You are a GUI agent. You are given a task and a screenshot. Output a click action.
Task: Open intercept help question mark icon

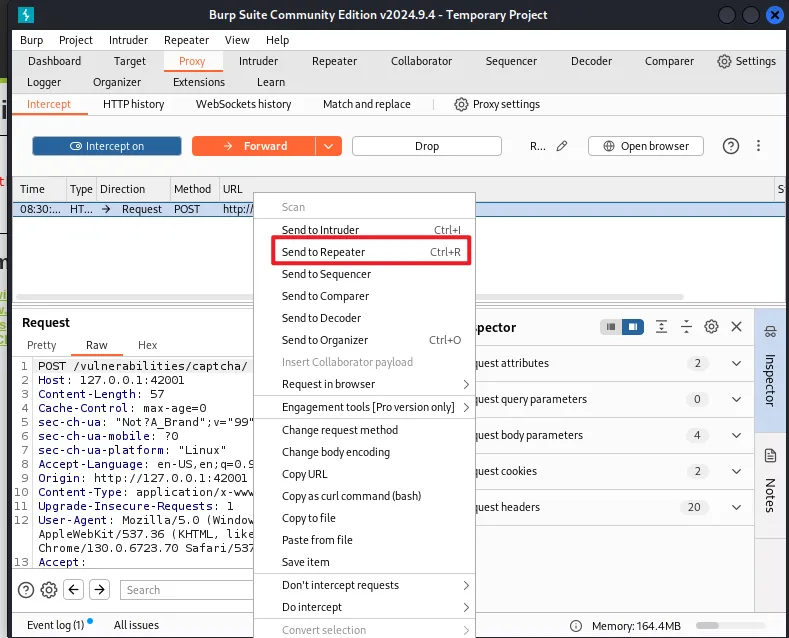731,146
